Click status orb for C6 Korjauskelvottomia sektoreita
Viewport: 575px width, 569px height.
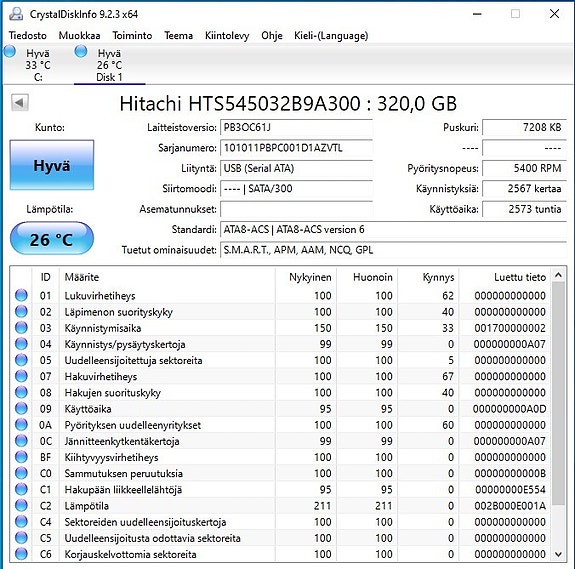click(21, 554)
